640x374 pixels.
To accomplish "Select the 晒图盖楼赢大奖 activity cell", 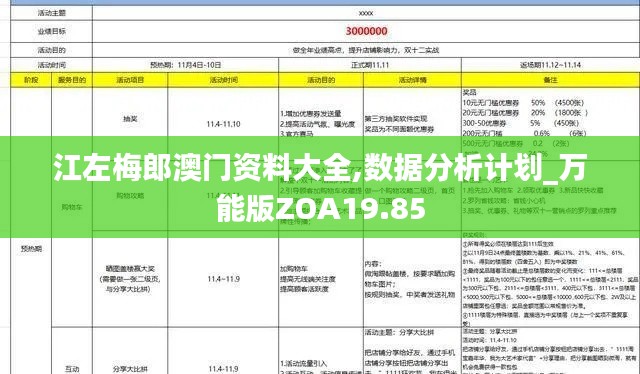I will tap(130, 279).
